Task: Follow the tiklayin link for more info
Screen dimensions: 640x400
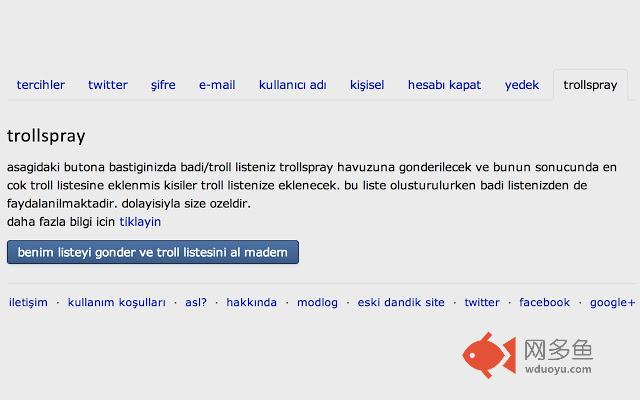Action: coord(140,222)
